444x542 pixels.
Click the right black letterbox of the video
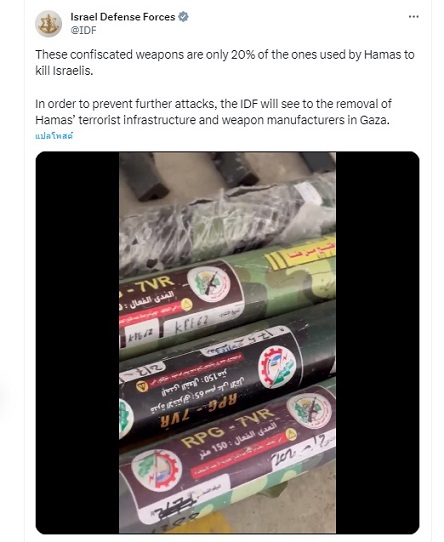377,343
